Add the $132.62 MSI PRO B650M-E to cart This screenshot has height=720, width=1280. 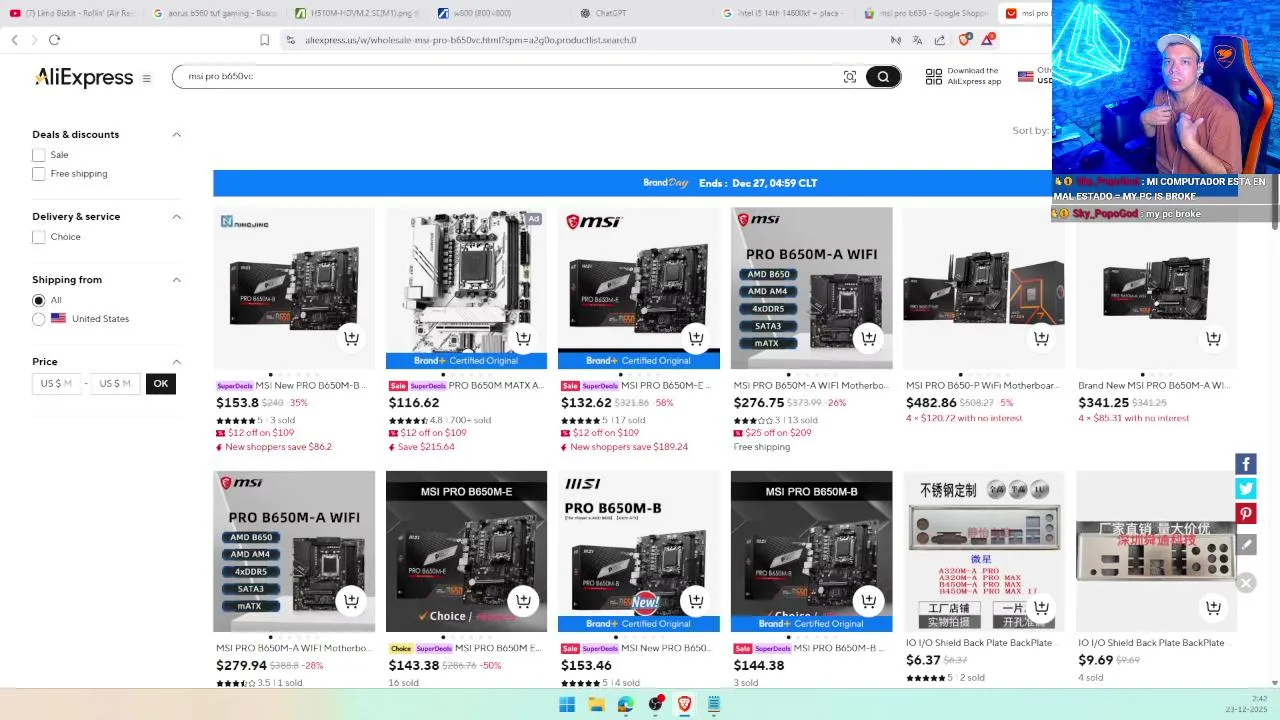(696, 338)
